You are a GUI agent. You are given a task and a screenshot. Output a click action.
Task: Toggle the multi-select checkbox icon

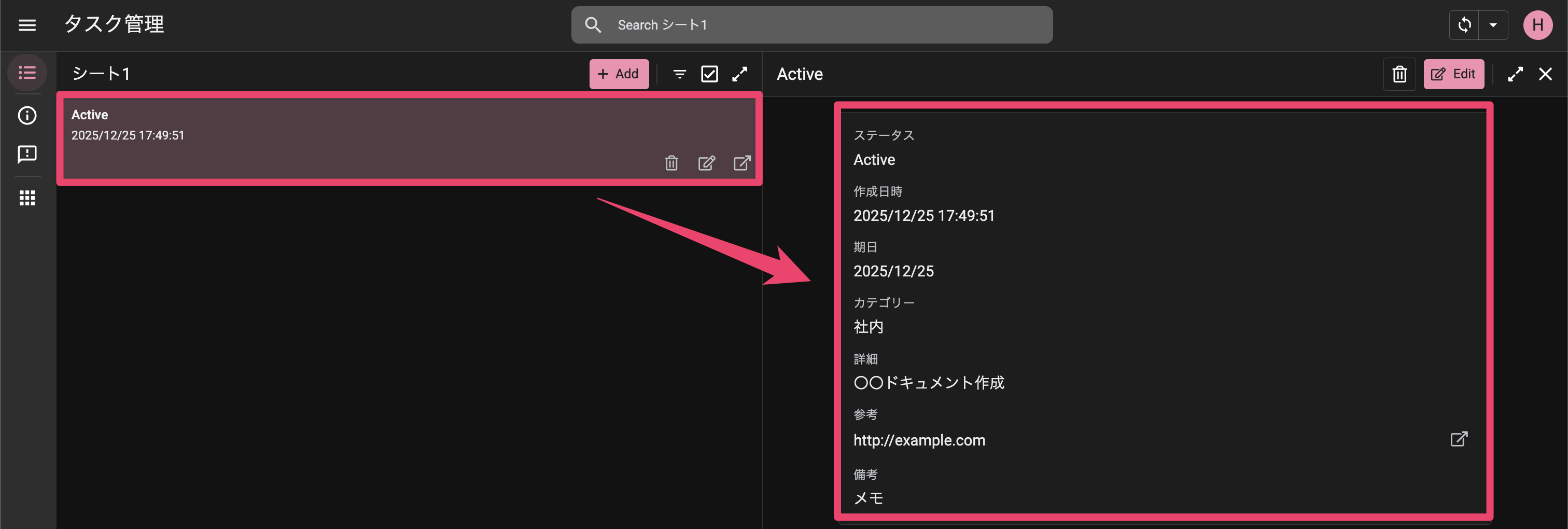709,74
